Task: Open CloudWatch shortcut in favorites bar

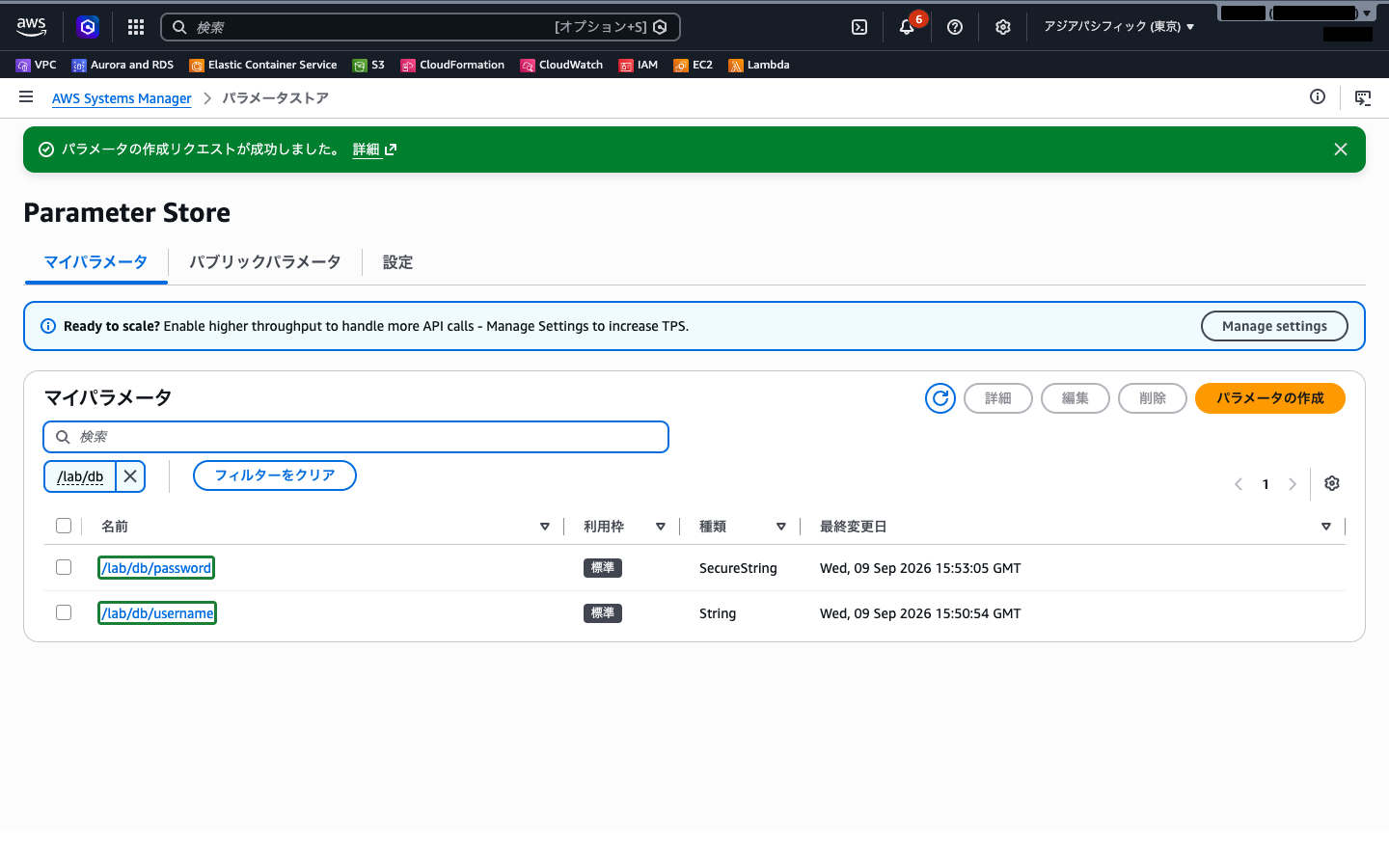Action: click(x=561, y=65)
